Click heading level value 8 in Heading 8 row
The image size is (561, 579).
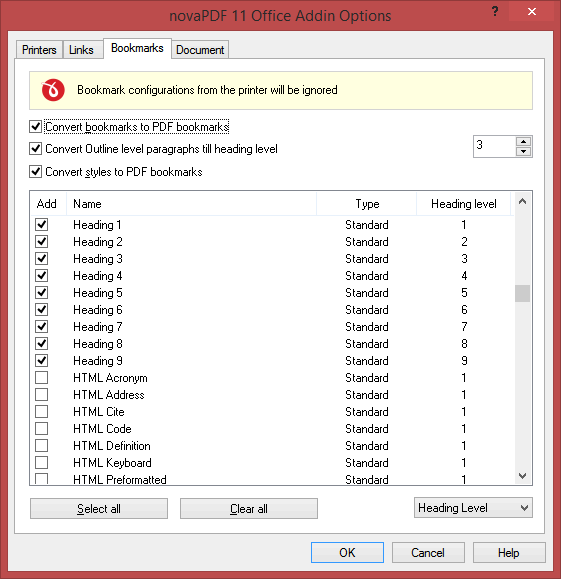pos(464,343)
